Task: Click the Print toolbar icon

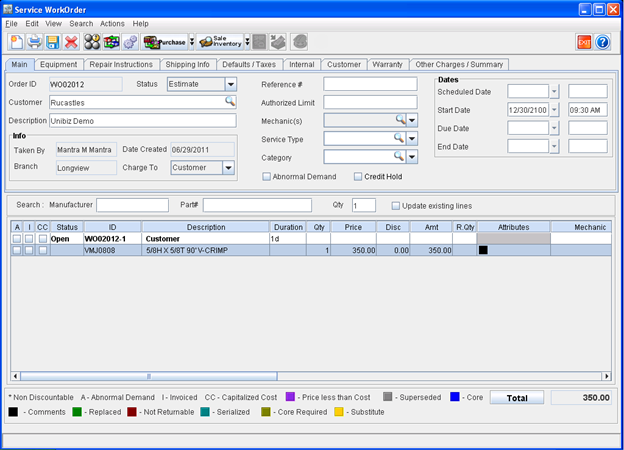Action: 35,42
